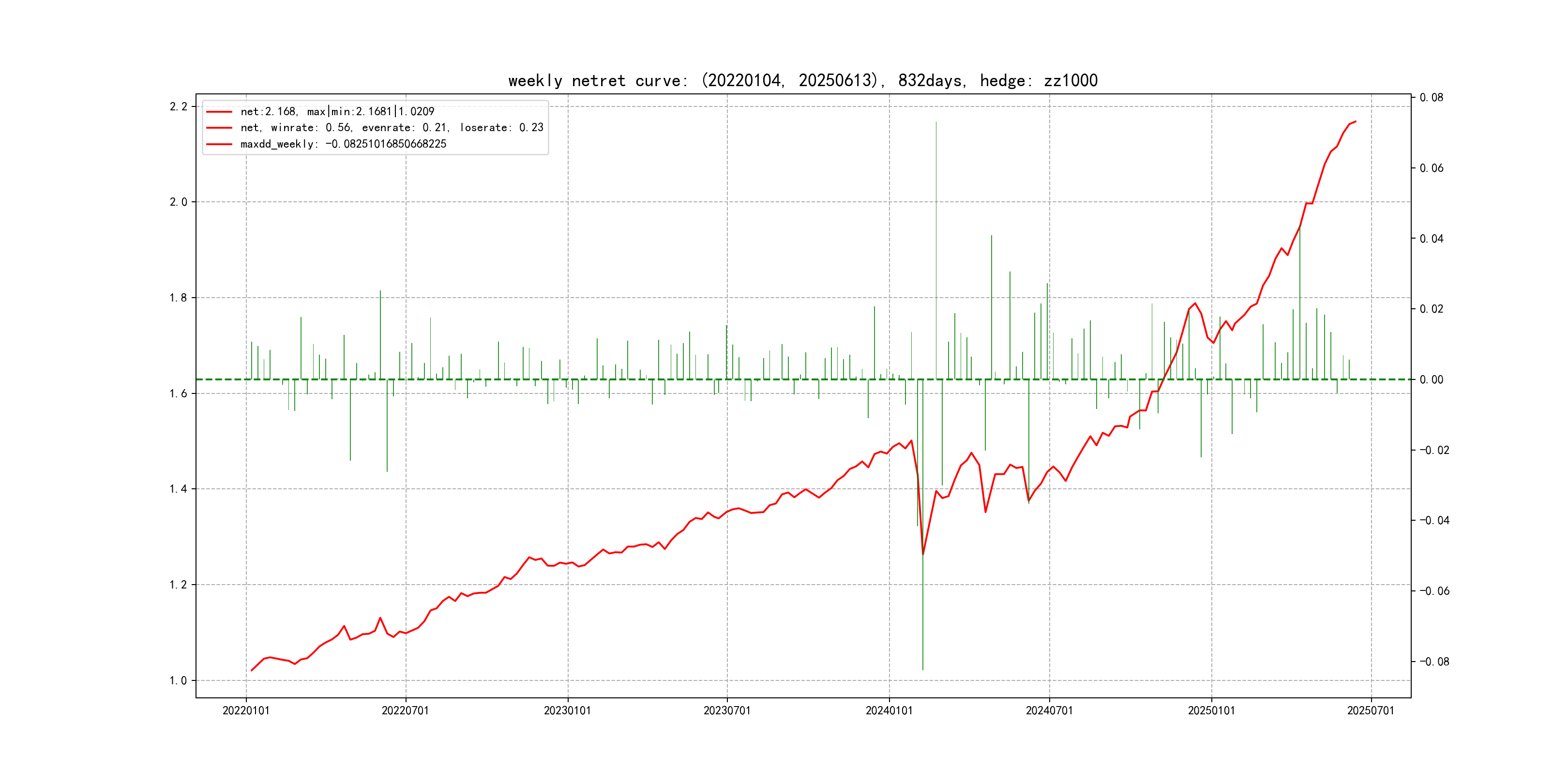1568x784 pixels.
Task: Click the -0.08 right axis tick label
Action: (1434, 662)
